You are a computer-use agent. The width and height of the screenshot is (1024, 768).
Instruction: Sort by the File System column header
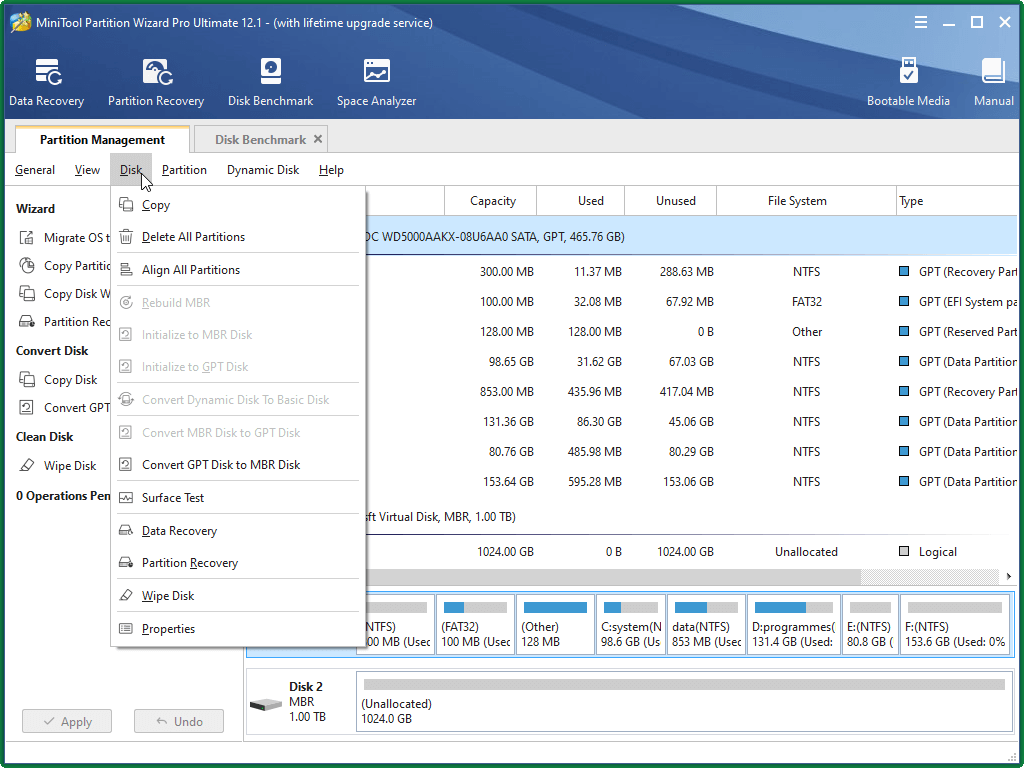[x=807, y=200]
